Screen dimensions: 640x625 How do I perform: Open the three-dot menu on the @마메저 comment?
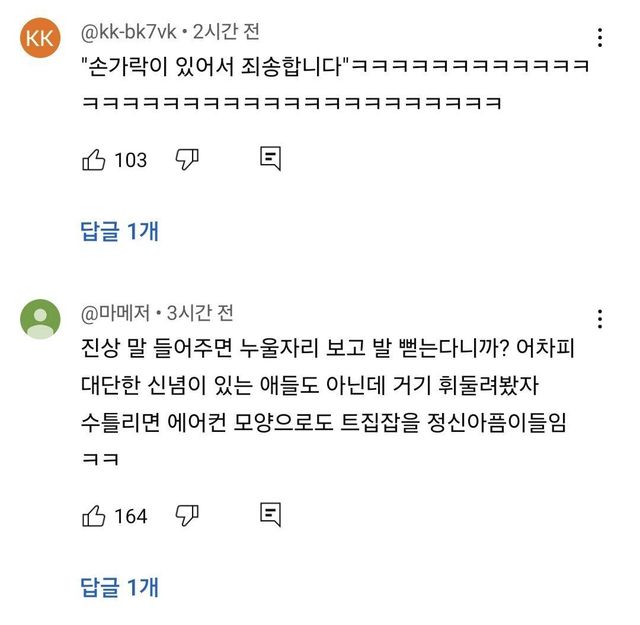point(600,319)
